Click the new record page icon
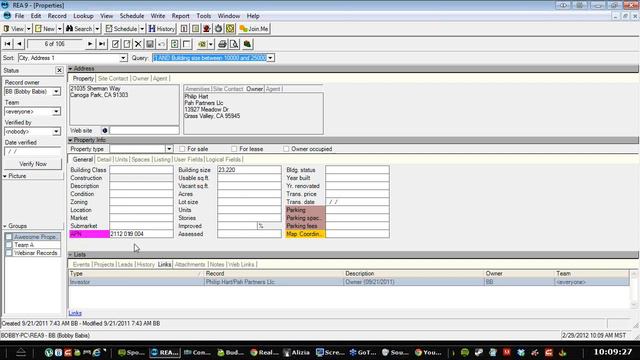 [127, 44]
